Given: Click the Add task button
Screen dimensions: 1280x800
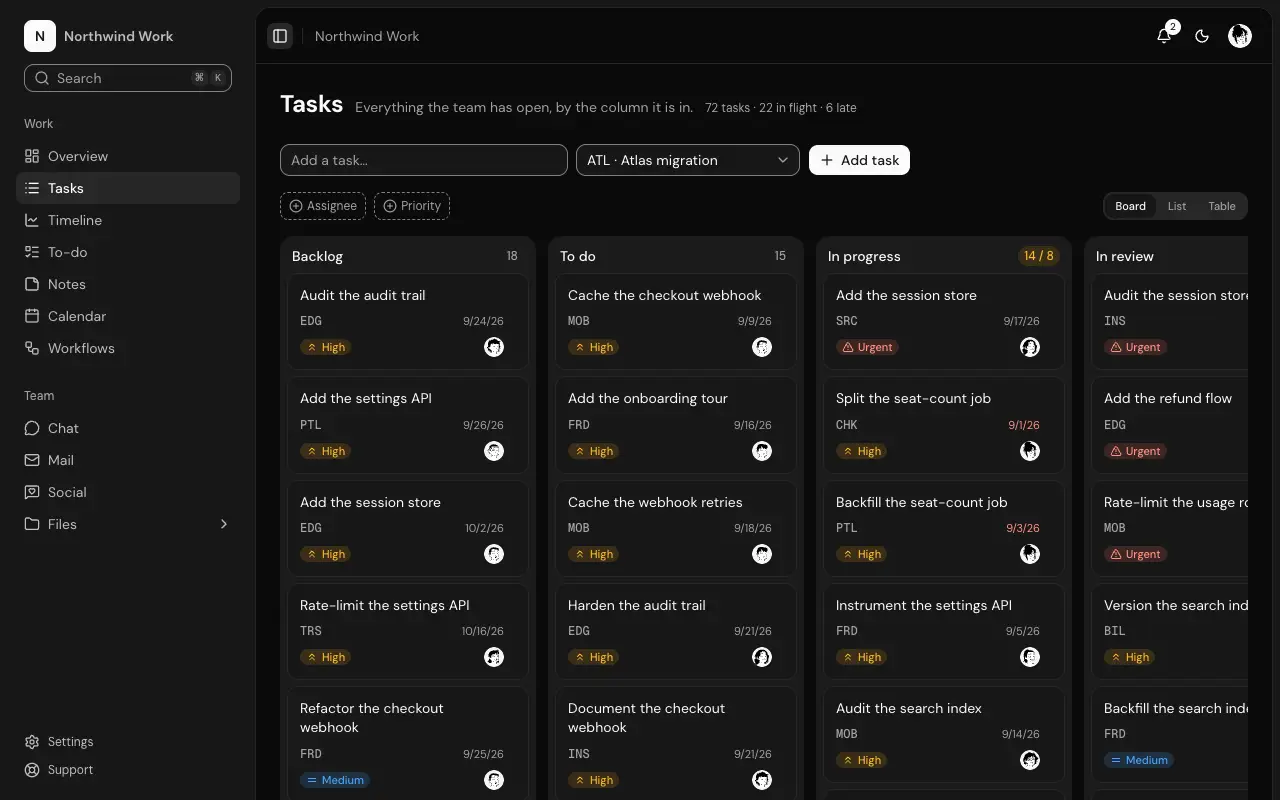Looking at the screenshot, I should [859, 160].
